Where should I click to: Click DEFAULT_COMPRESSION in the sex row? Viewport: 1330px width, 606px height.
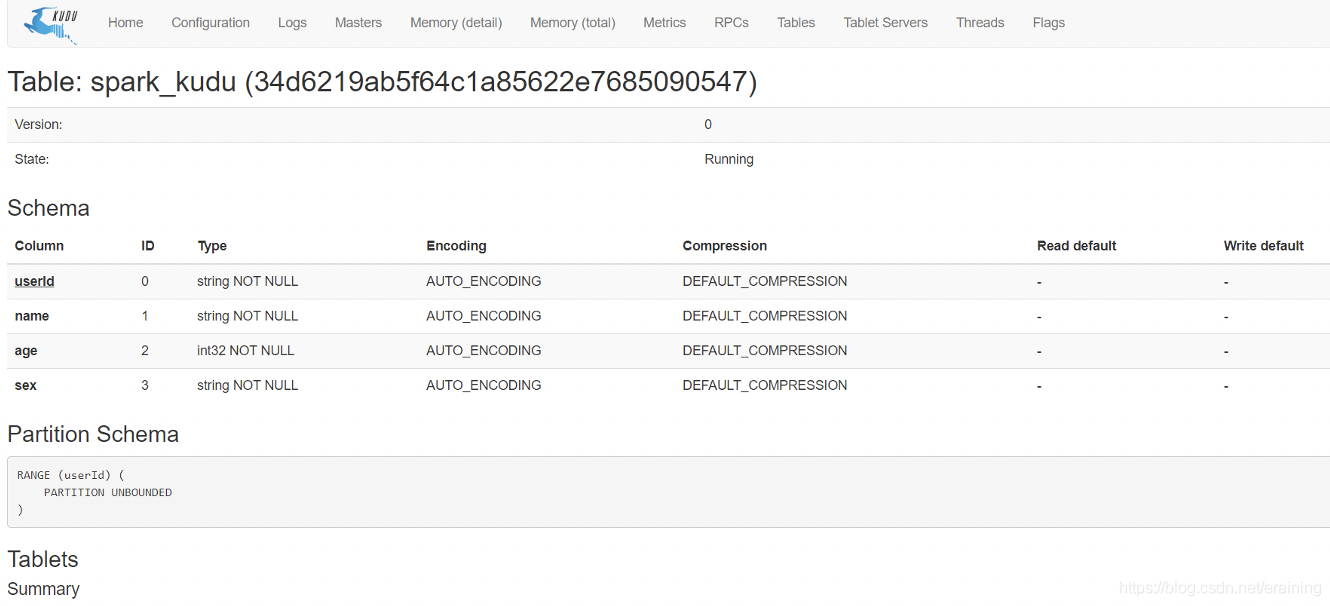click(x=765, y=385)
